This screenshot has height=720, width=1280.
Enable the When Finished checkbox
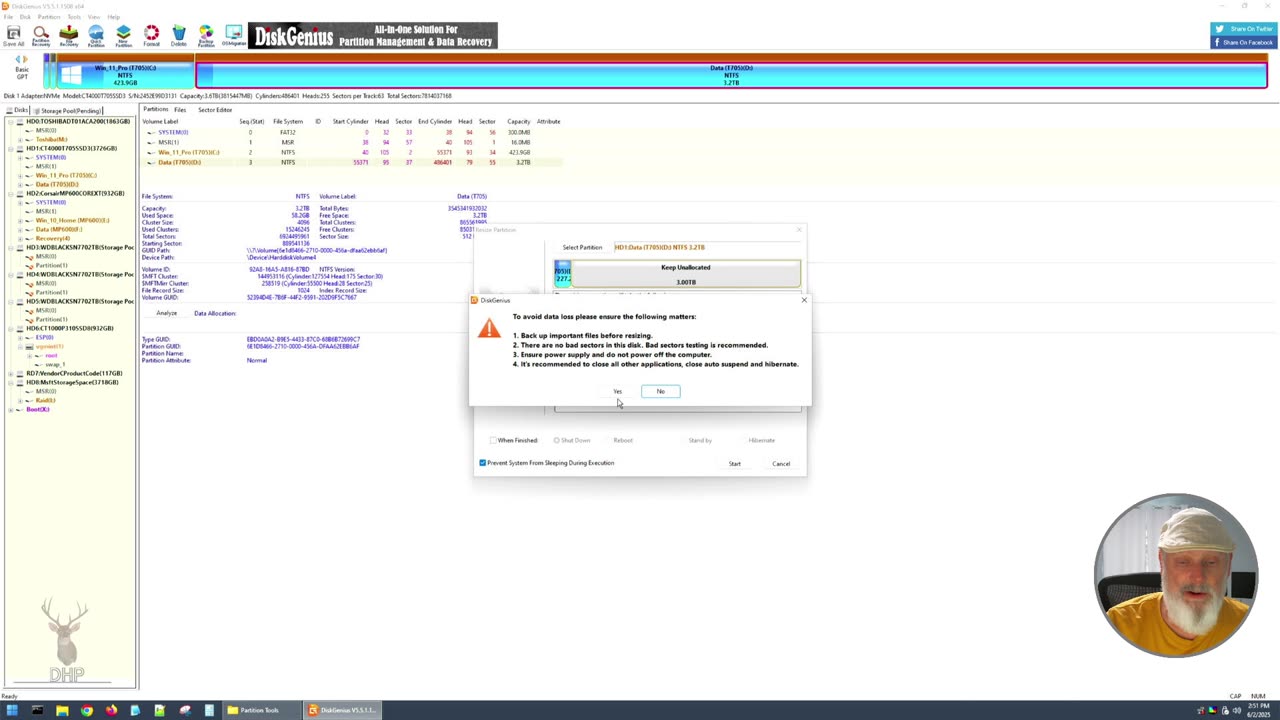coord(493,440)
